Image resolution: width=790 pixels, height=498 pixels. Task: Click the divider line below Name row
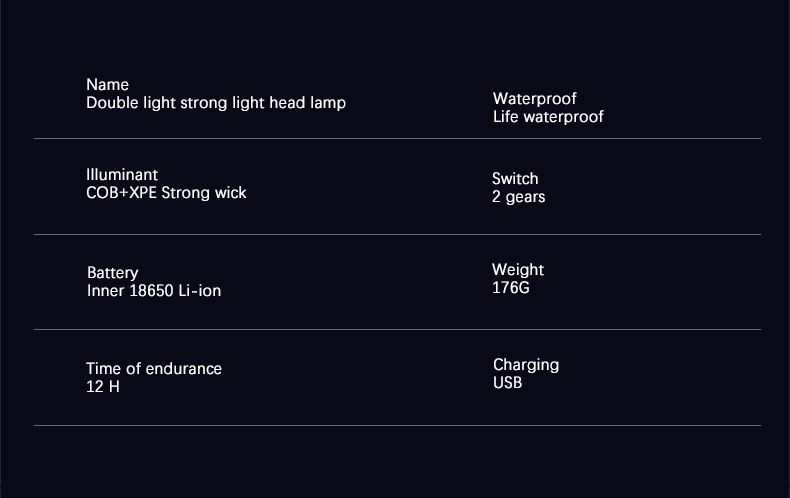397,138
